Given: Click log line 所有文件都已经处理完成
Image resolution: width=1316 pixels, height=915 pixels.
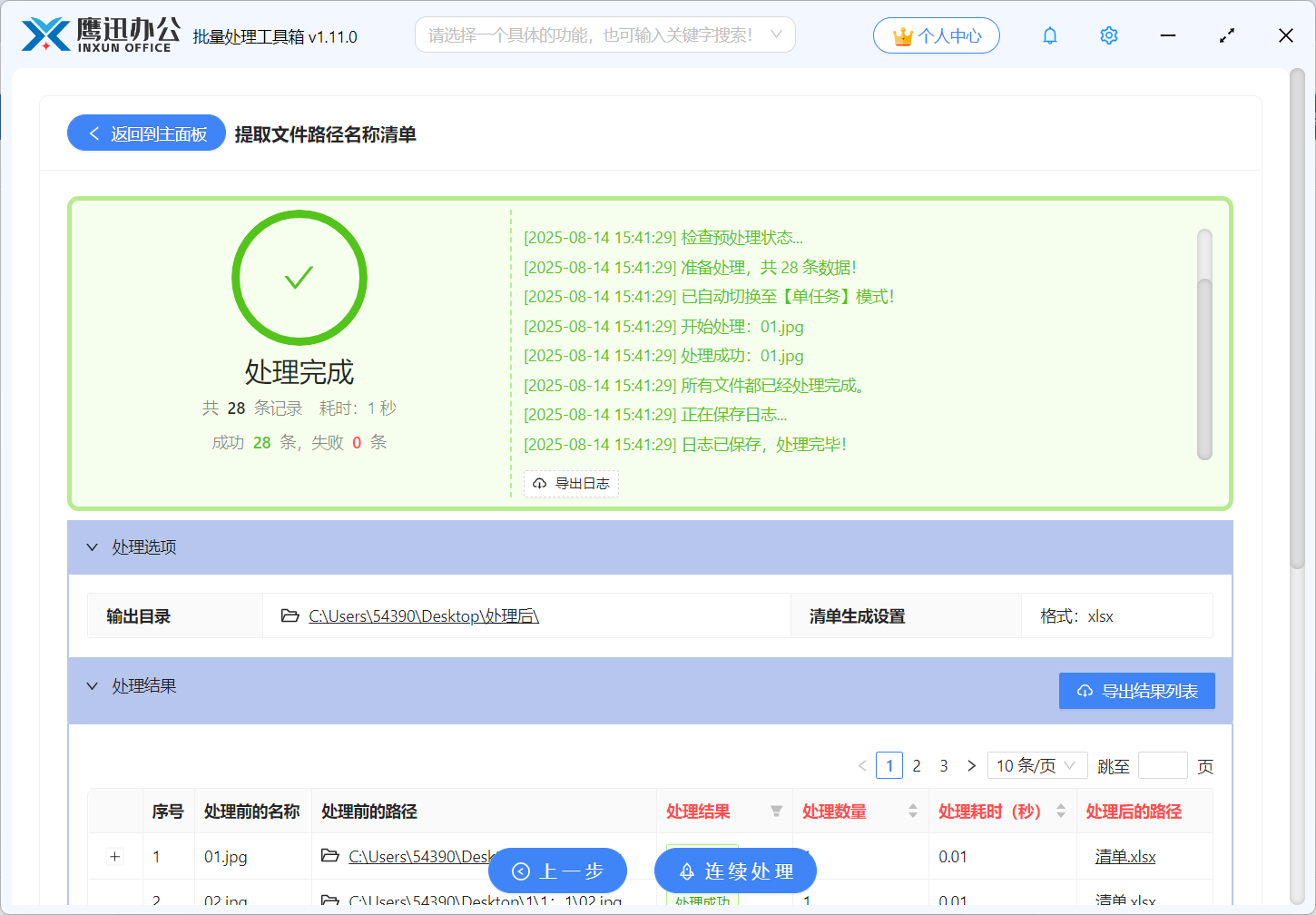Looking at the screenshot, I should (694, 386).
